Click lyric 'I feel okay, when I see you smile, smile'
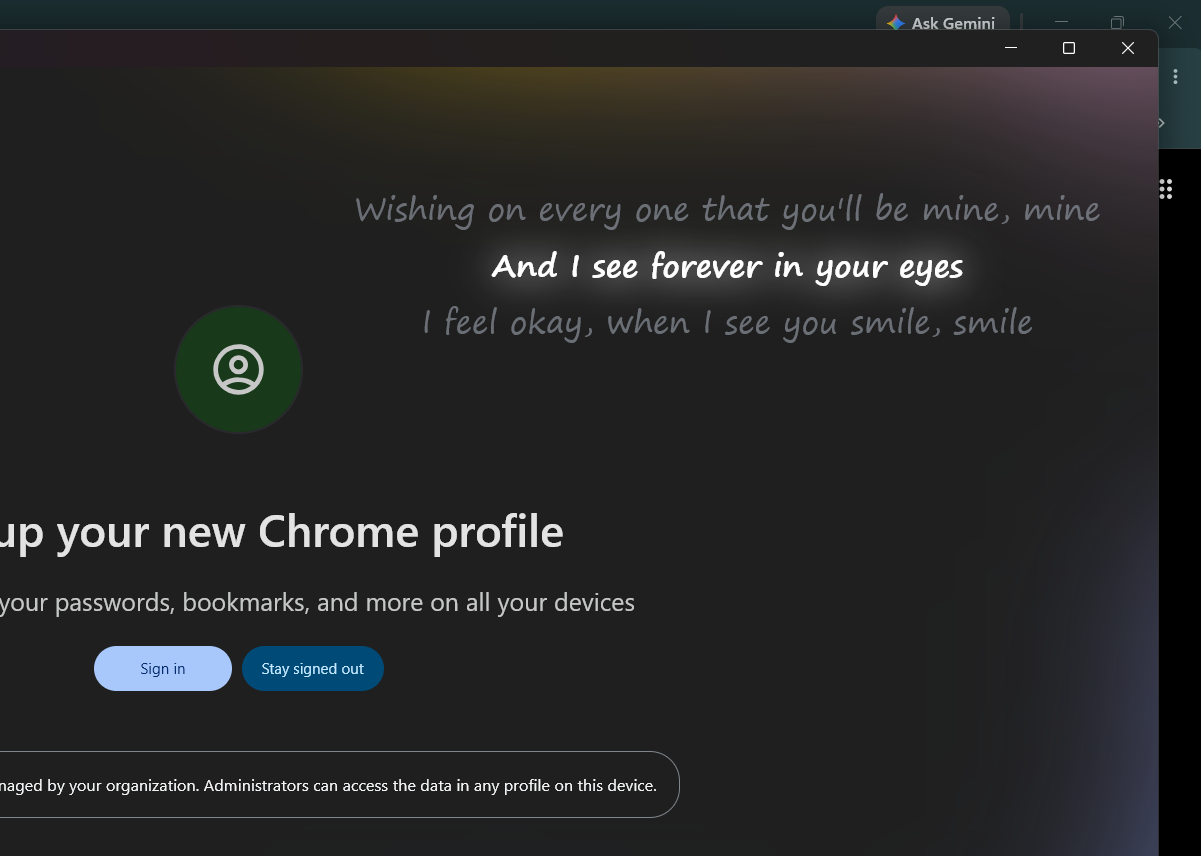Viewport: 1201px width, 856px height. (728, 323)
